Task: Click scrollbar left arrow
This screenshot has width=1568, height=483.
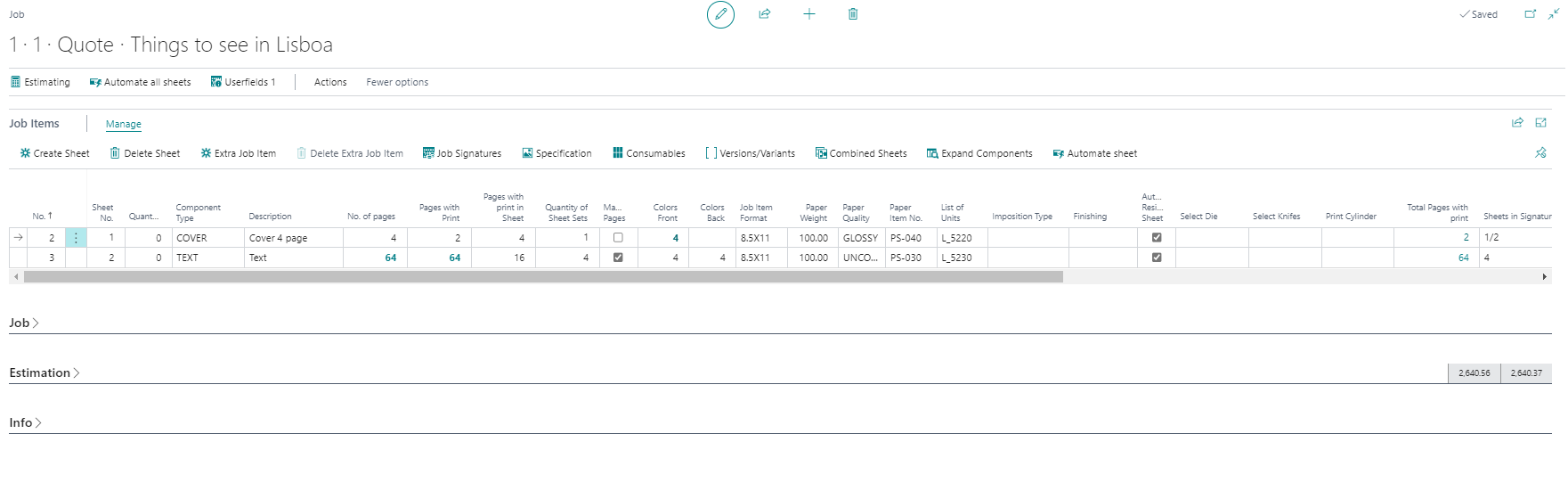Action: [x=16, y=277]
